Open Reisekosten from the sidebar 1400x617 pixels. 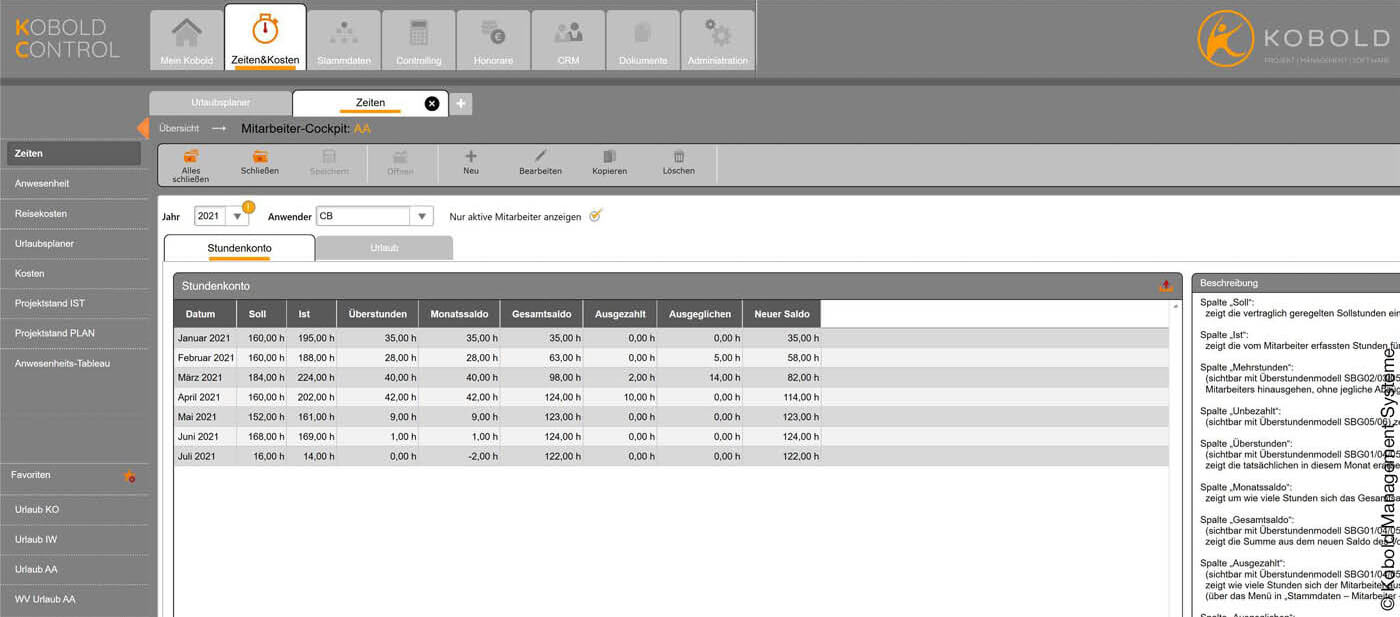pyautogui.click(x=42, y=213)
